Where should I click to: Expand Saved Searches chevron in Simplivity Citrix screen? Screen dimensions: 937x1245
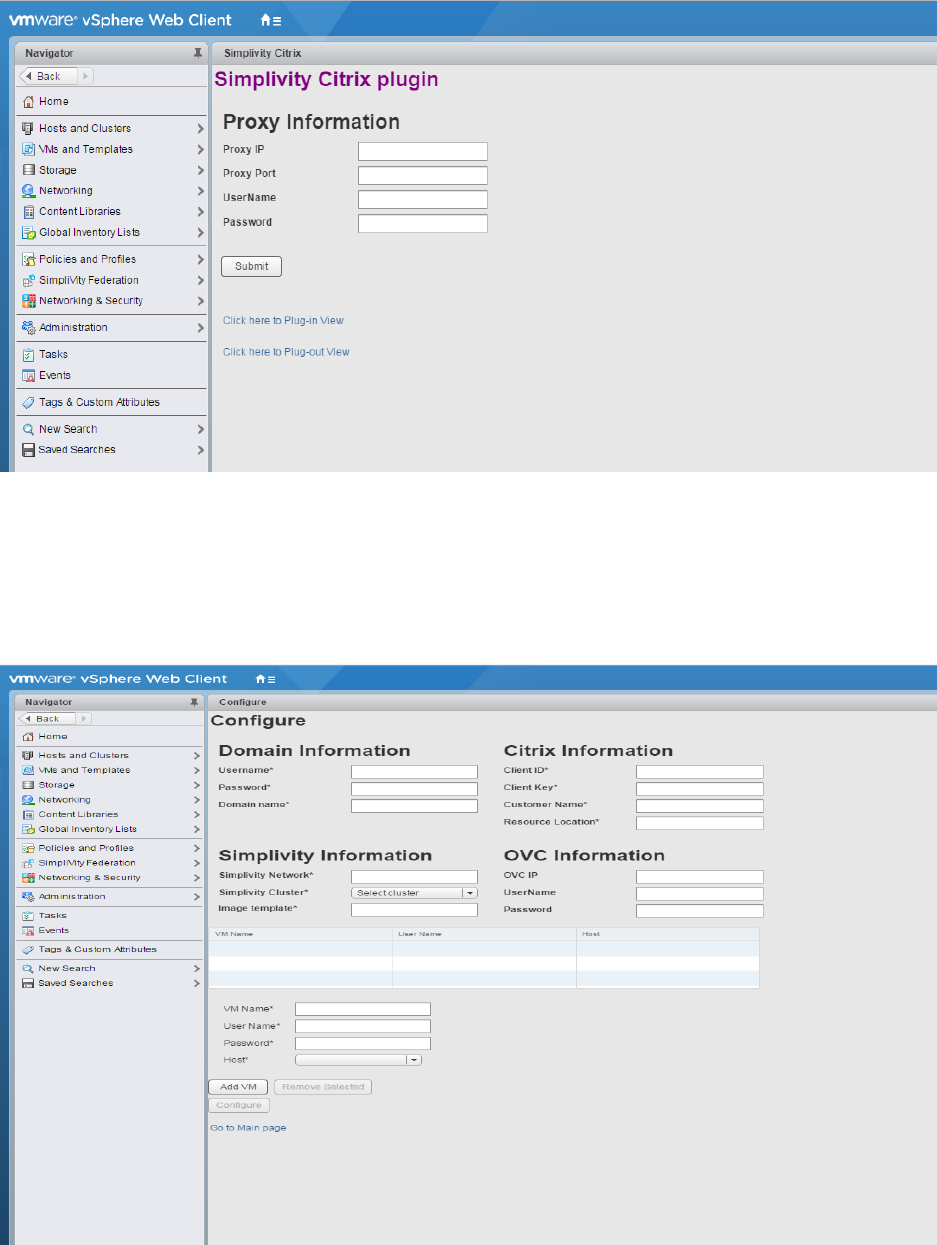pyautogui.click(x=200, y=450)
